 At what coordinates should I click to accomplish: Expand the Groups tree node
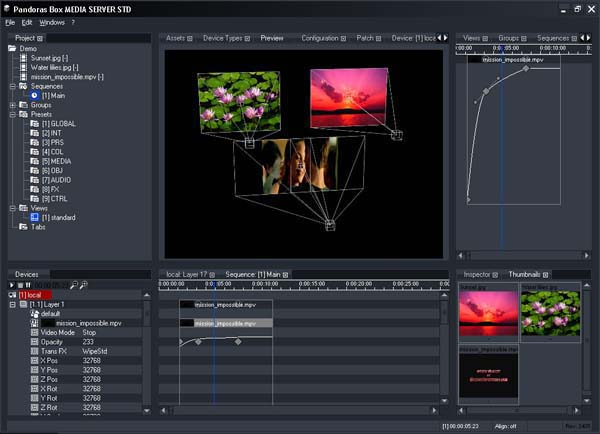tap(12, 105)
